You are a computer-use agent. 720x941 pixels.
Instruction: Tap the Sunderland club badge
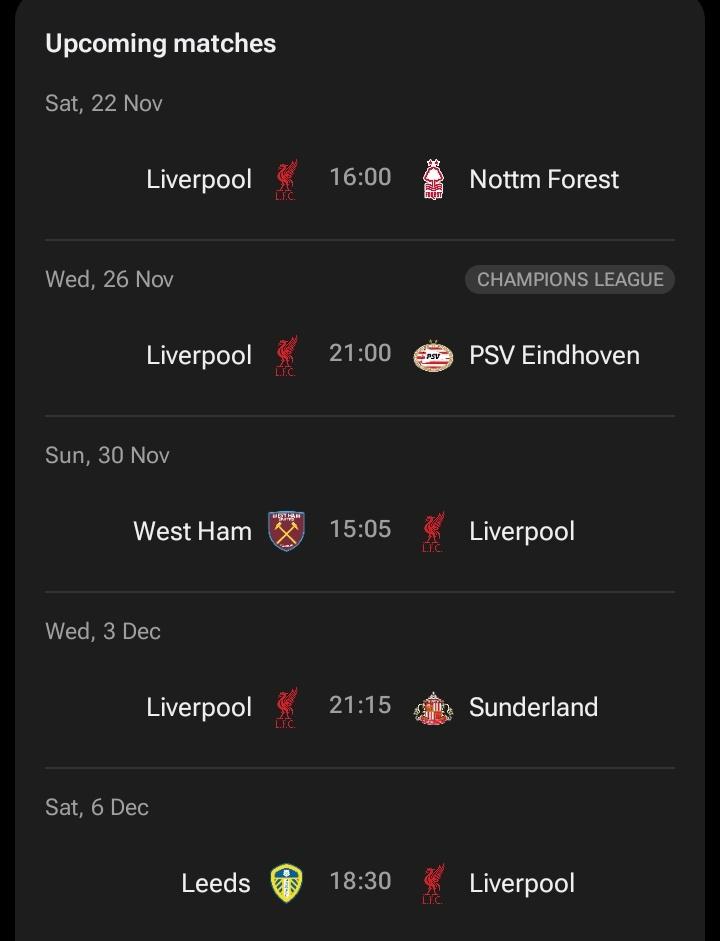(433, 707)
